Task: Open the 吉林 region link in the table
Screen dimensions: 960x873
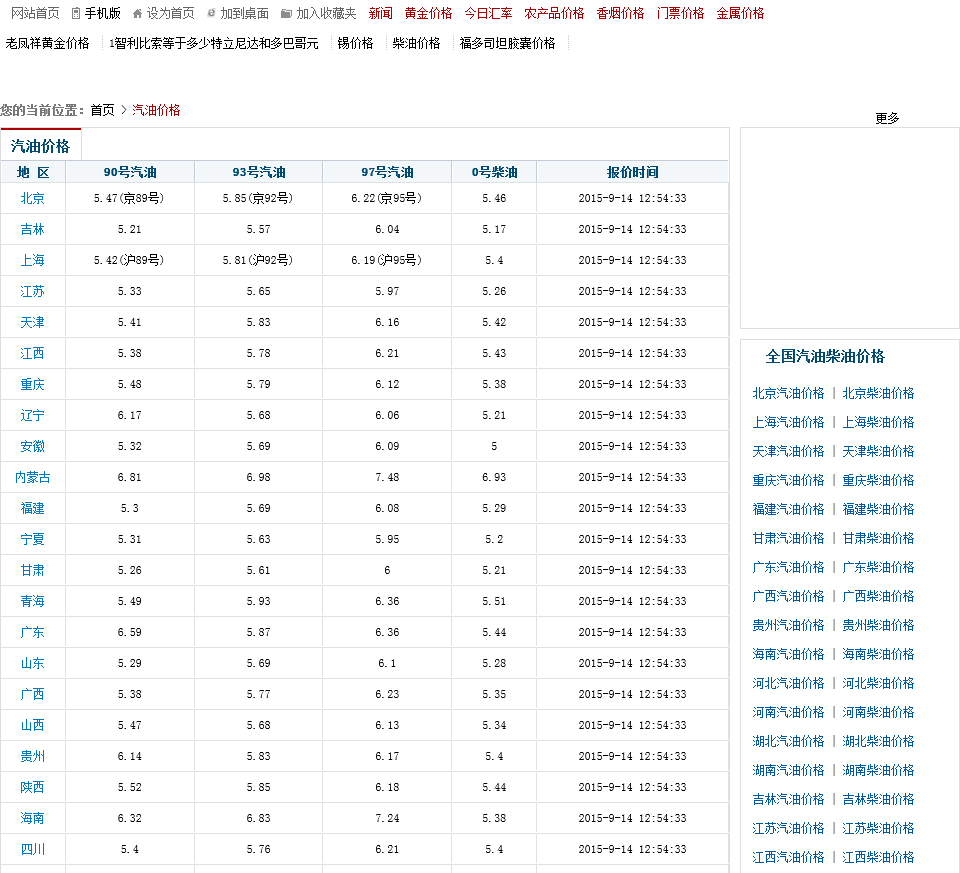Action: [32, 230]
